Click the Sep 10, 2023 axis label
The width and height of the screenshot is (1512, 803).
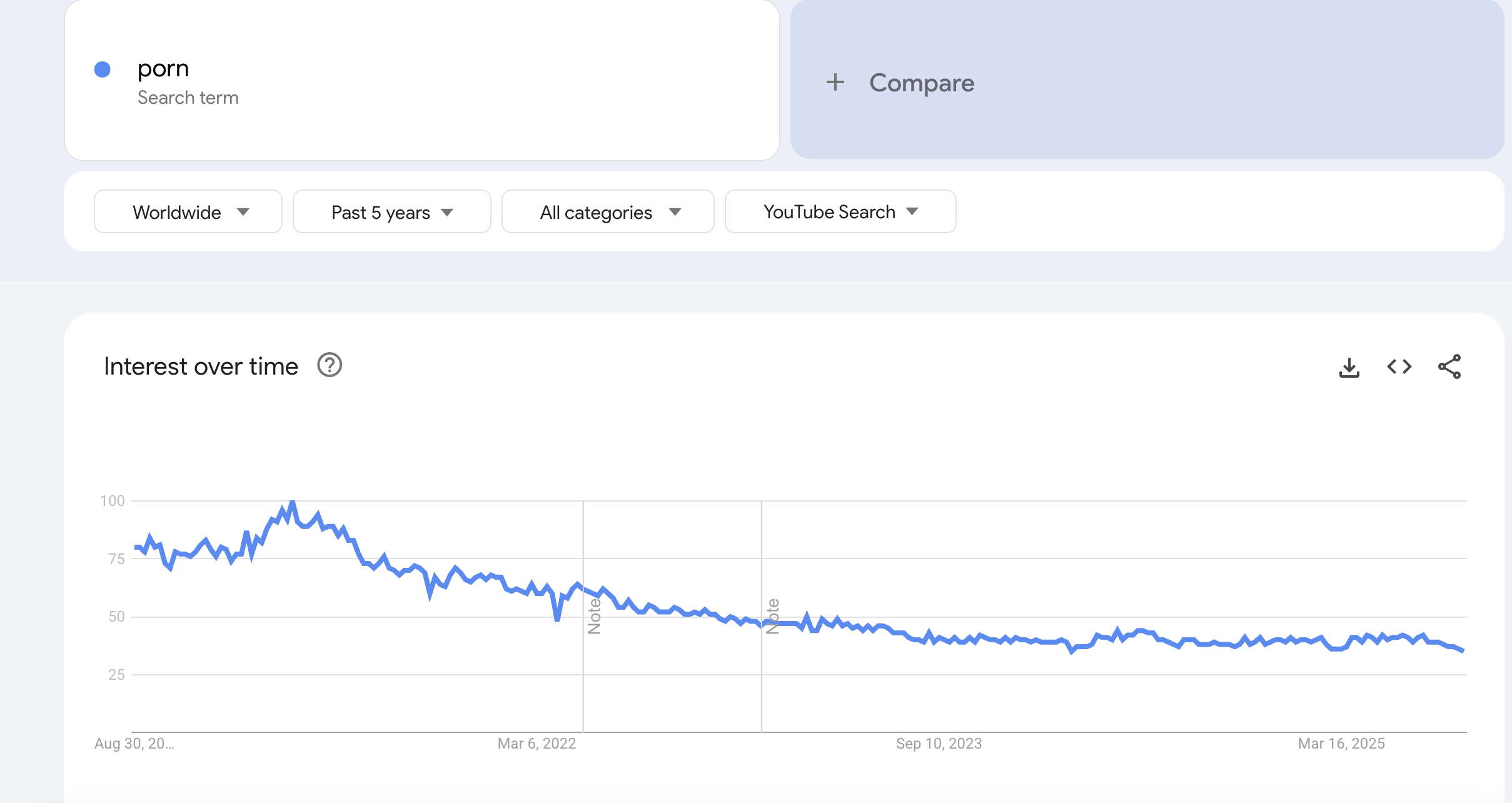point(939,744)
